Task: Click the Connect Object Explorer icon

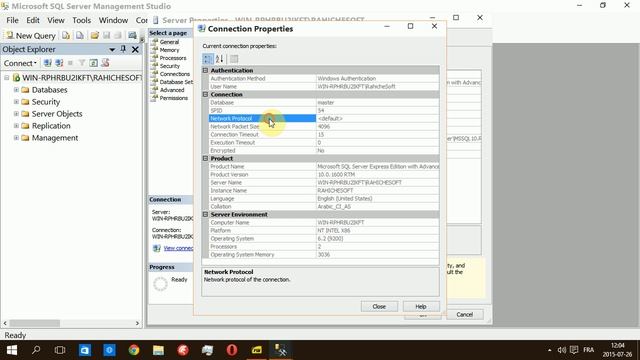Action: (x=48, y=63)
